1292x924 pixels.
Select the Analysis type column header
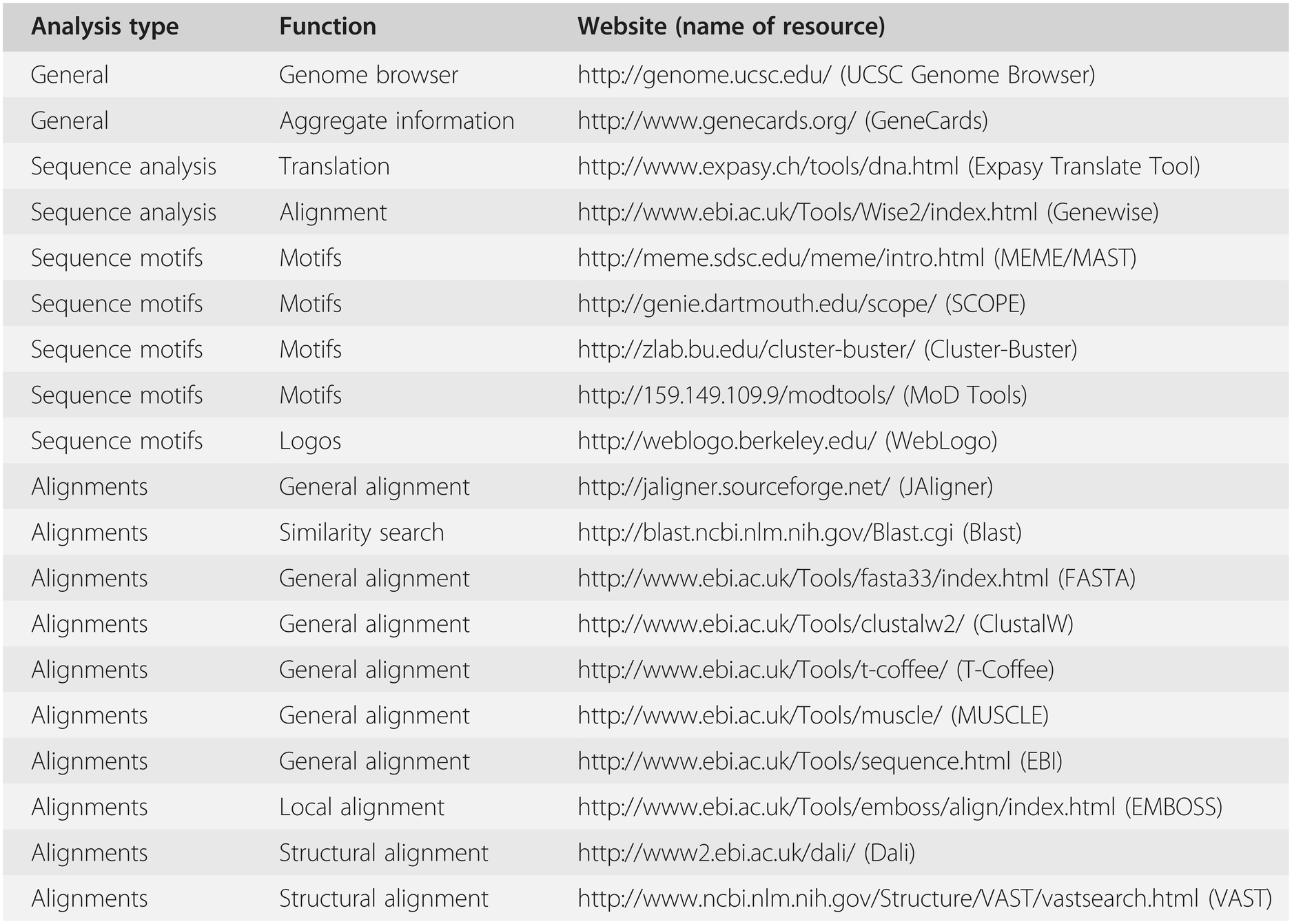click(x=105, y=27)
